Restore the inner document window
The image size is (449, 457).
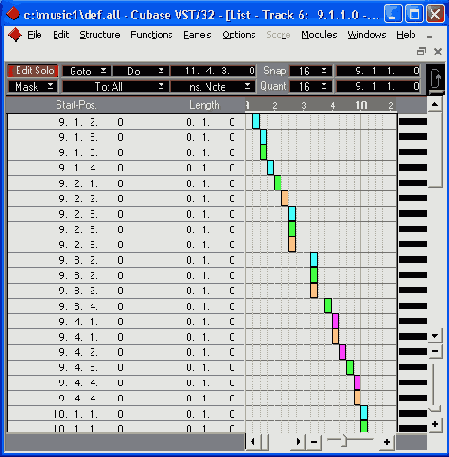click(x=422, y=51)
